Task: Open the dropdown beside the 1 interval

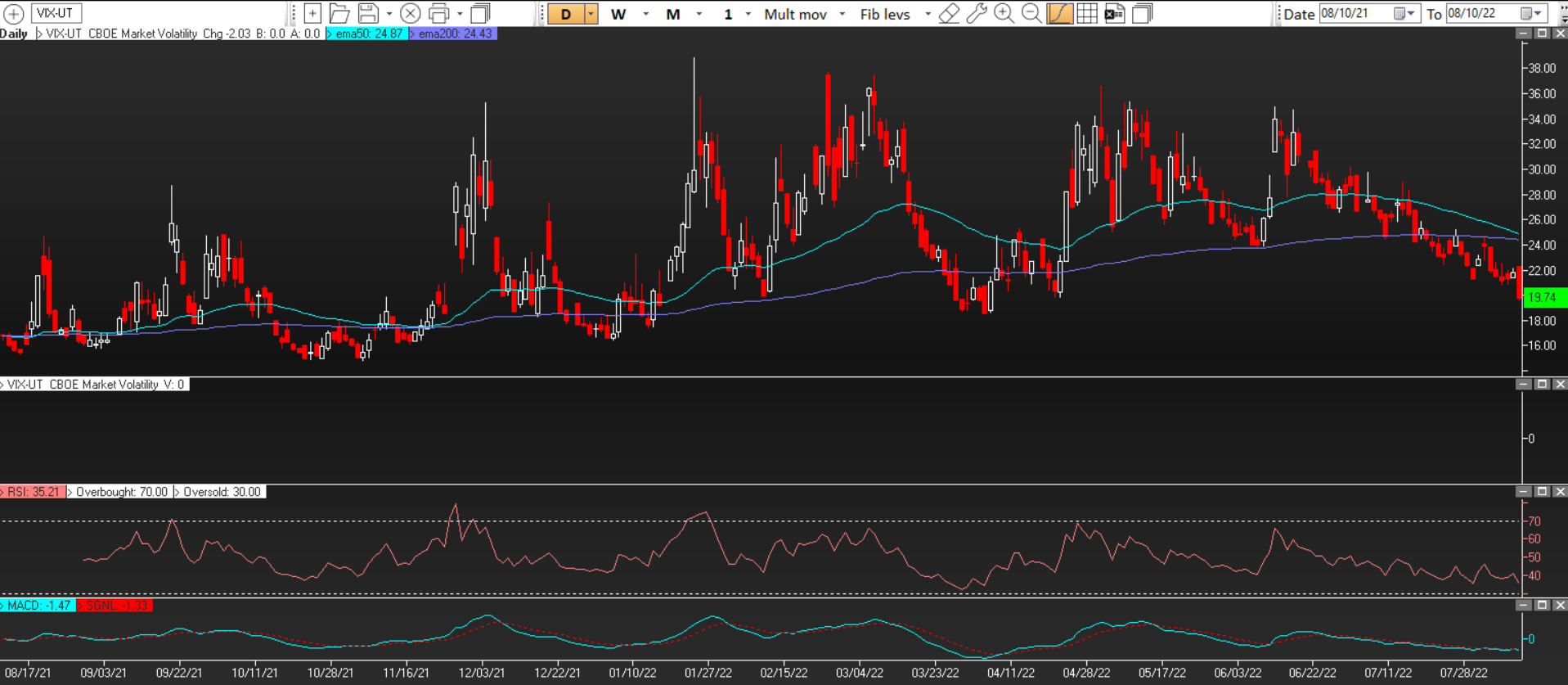Action: click(x=748, y=14)
